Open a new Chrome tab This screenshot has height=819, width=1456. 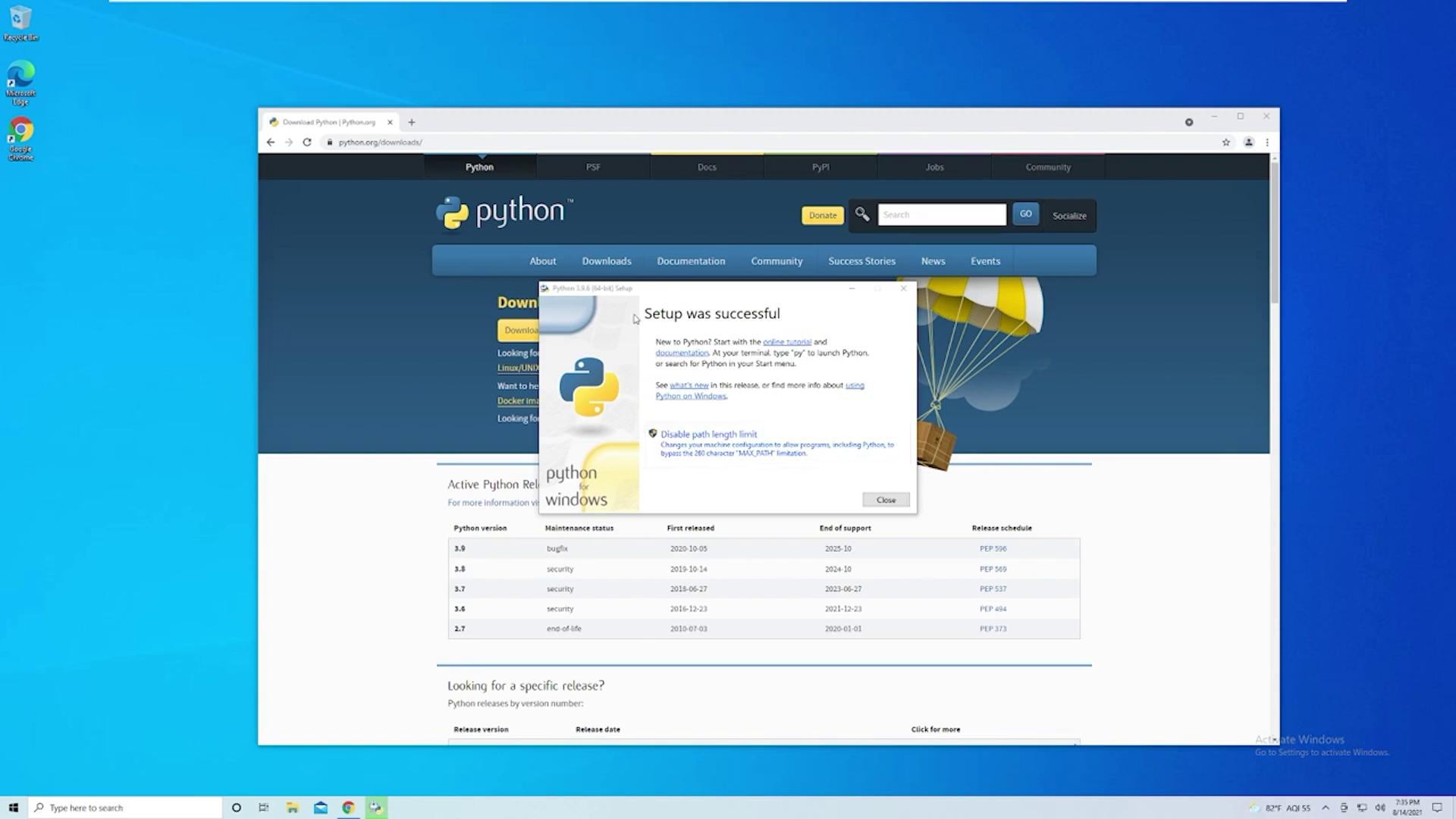(x=412, y=122)
